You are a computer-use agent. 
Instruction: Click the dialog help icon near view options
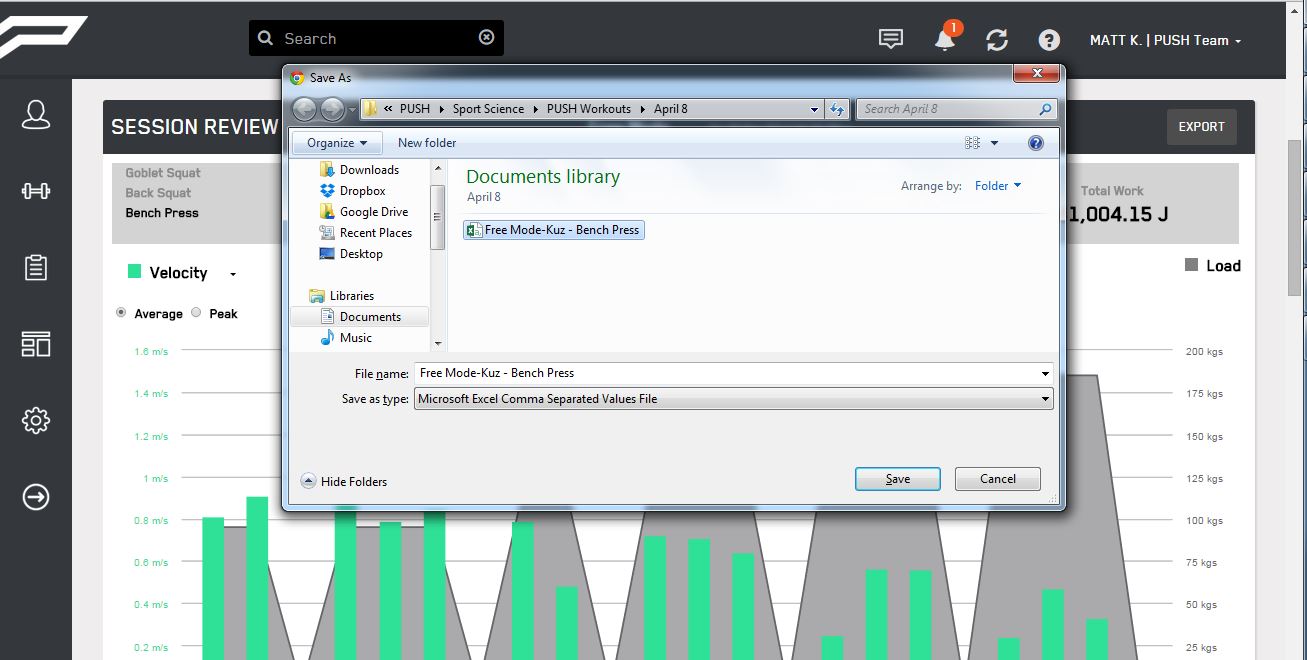click(x=1036, y=143)
